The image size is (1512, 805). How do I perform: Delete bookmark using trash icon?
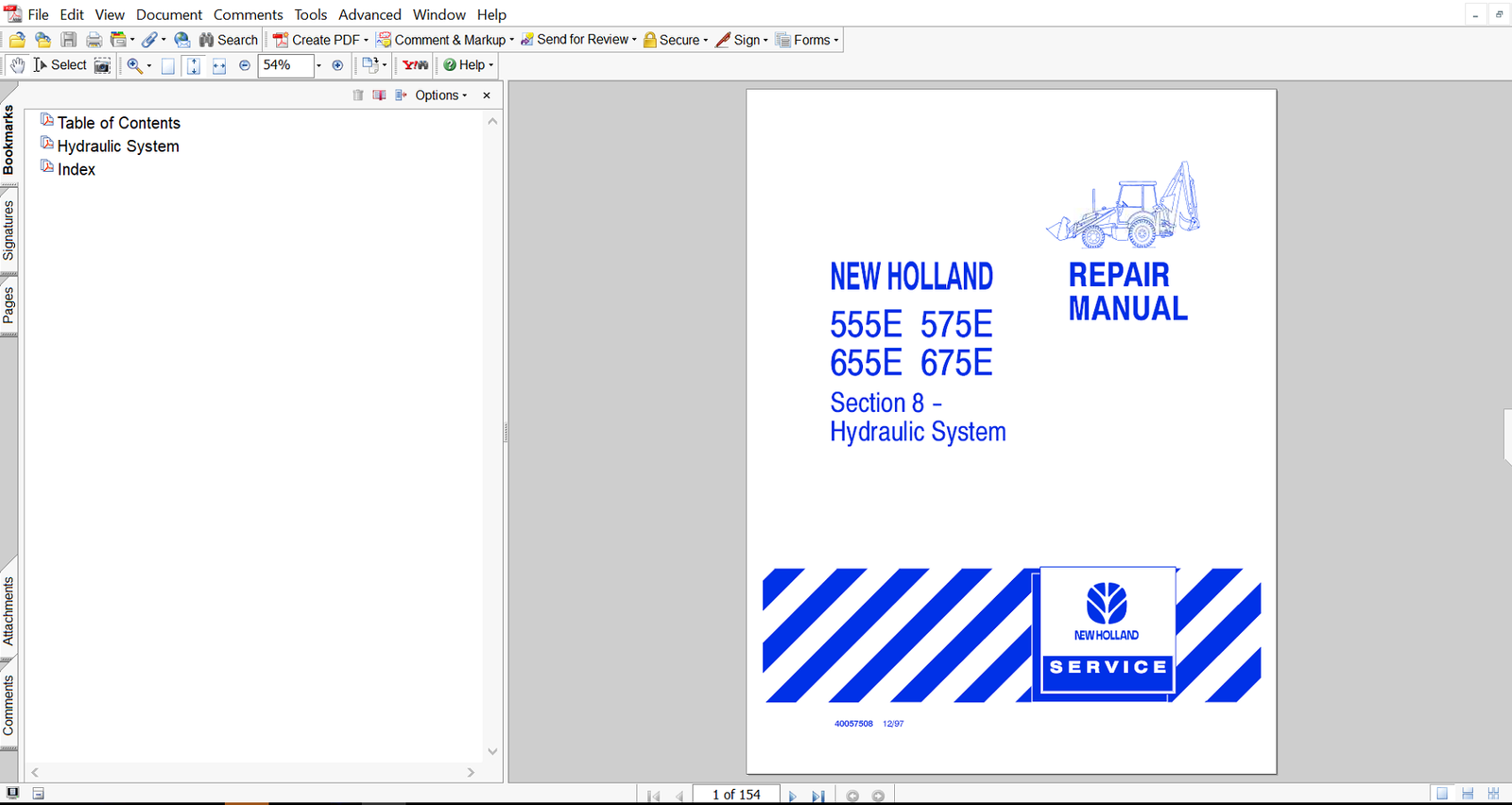[x=358, y=95]
